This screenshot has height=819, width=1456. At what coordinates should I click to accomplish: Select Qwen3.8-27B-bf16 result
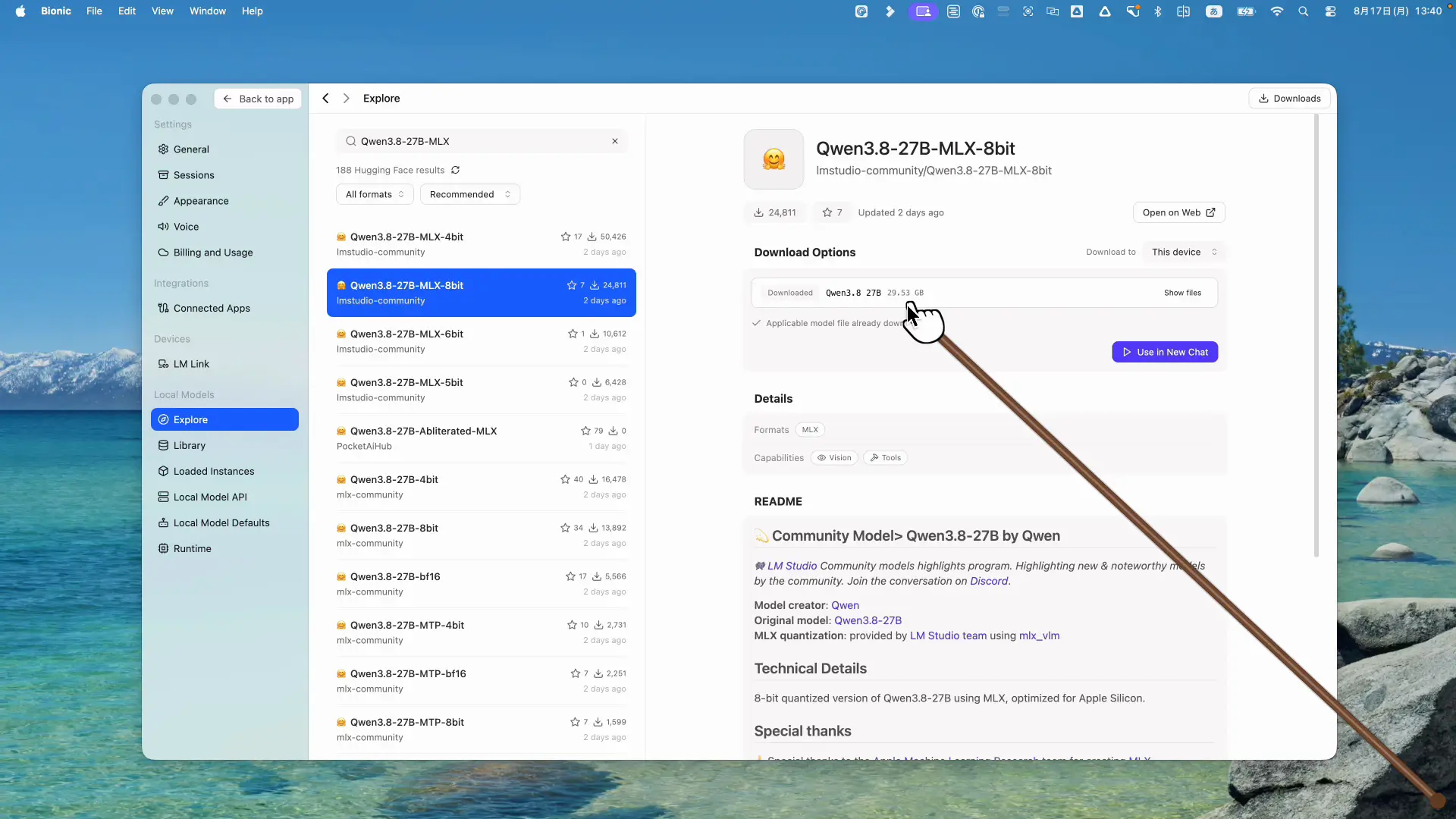click(x=482, y=584)
